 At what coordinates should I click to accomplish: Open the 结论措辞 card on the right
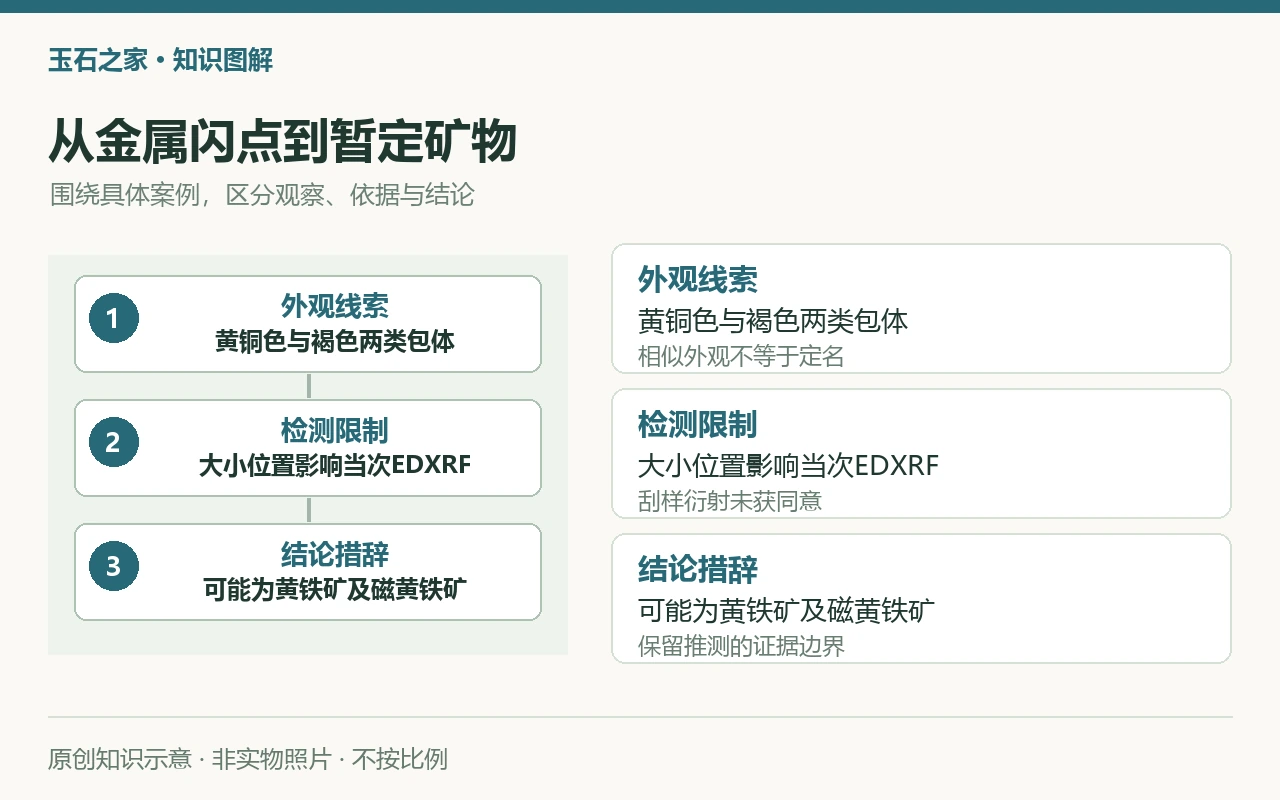tap(921, 598)
